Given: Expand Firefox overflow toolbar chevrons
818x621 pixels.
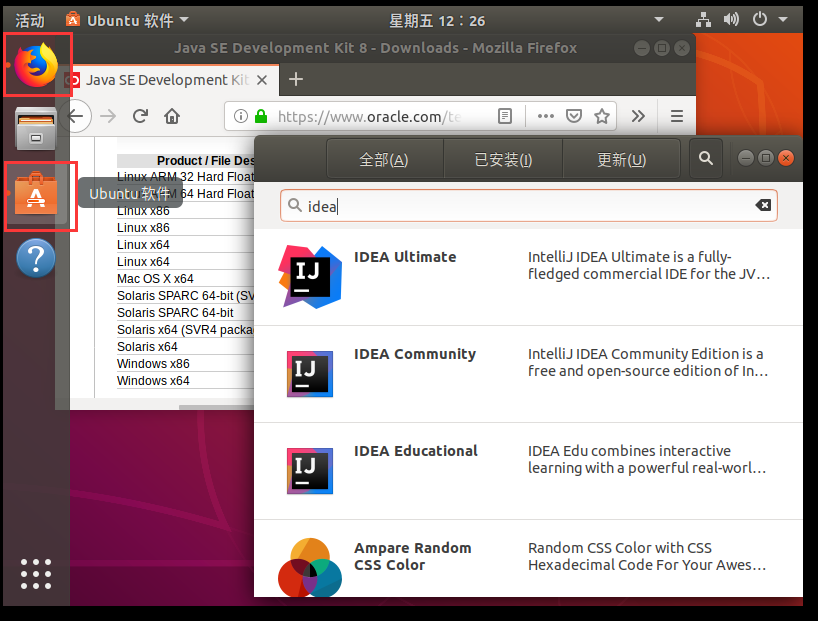Looking at the screenshot, I should [638, 116].
